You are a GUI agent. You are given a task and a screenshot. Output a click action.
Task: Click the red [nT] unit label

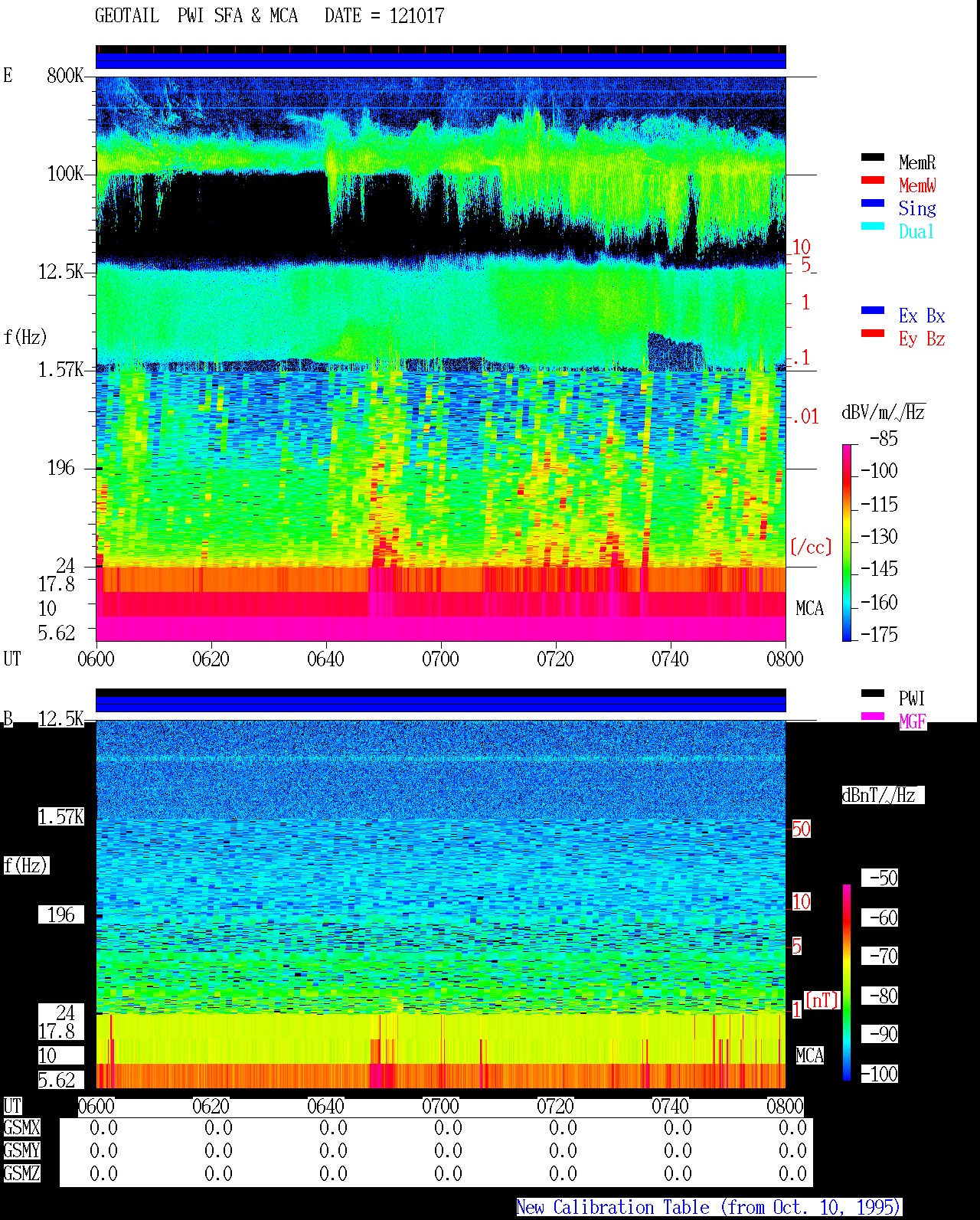822,999
